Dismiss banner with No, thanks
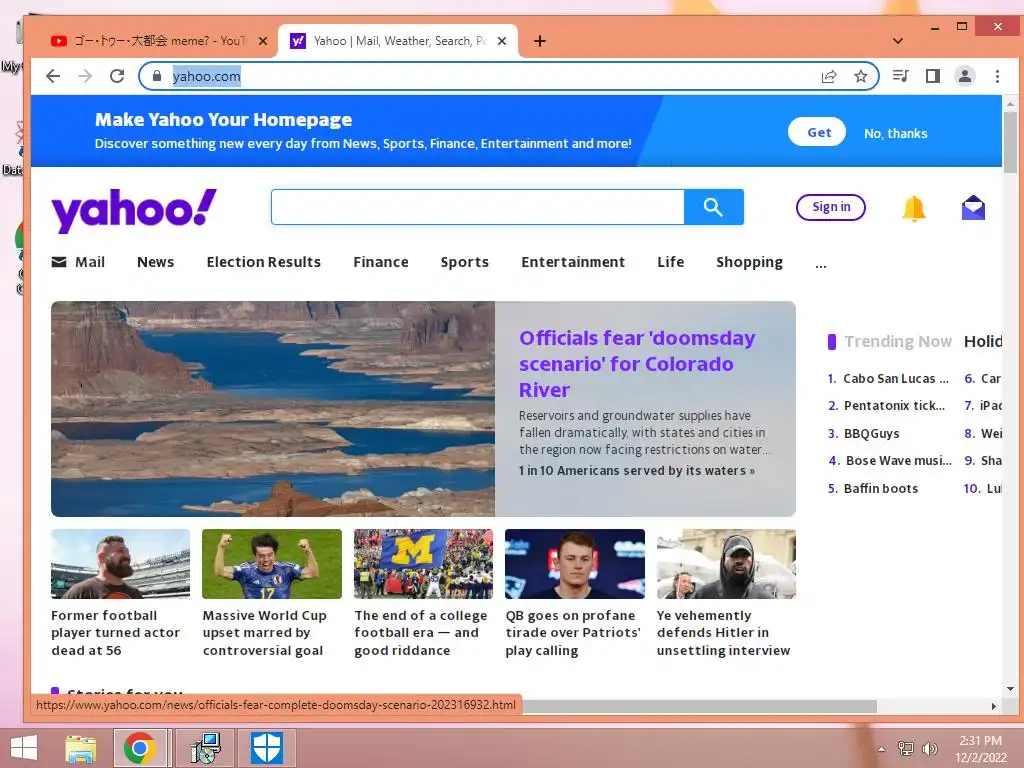 click(x=895, y=133)
